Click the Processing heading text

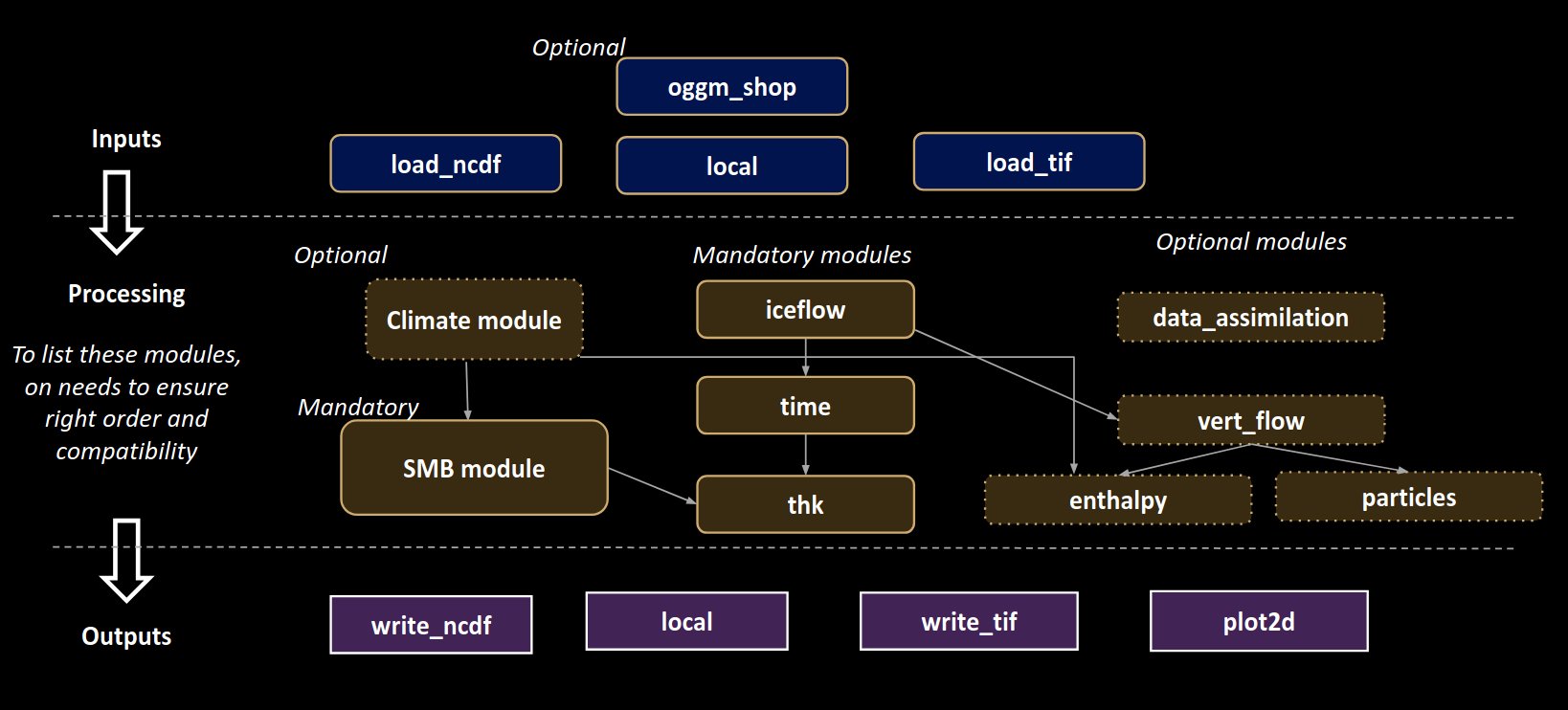click(126, 294)
